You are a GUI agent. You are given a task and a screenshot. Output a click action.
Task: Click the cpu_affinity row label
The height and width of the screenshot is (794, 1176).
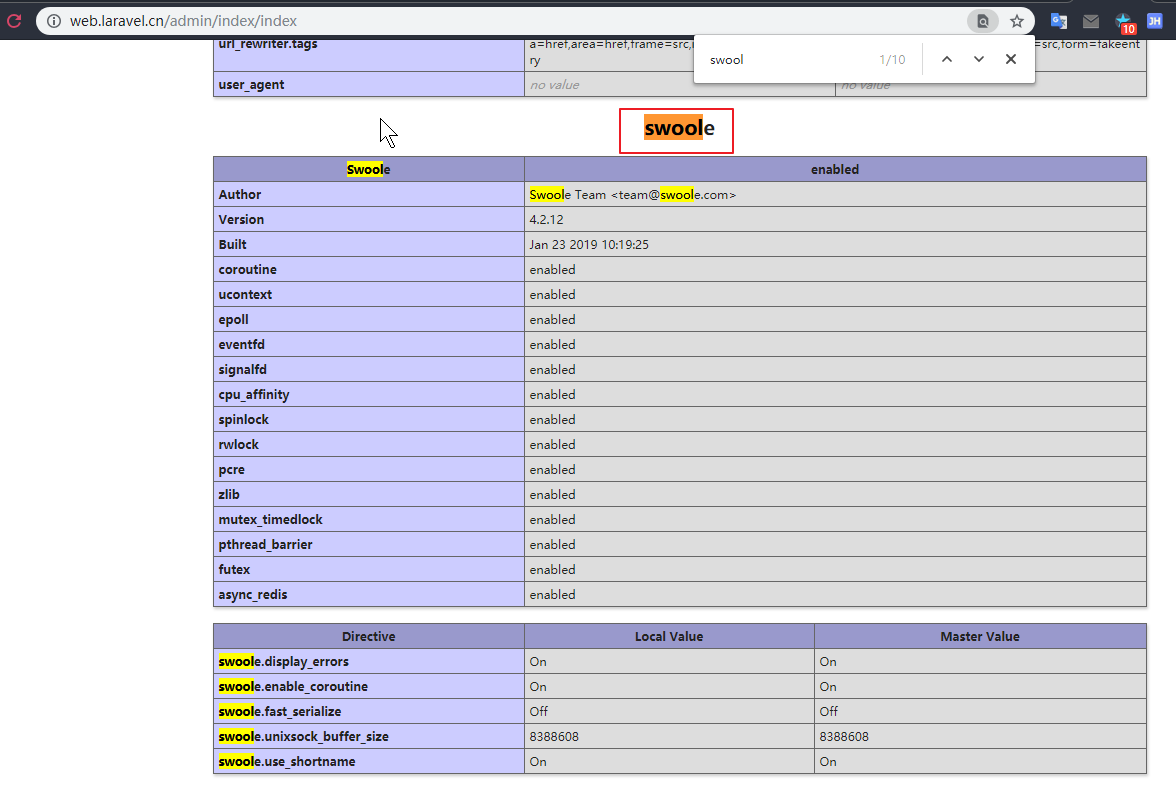click(254, 394)
